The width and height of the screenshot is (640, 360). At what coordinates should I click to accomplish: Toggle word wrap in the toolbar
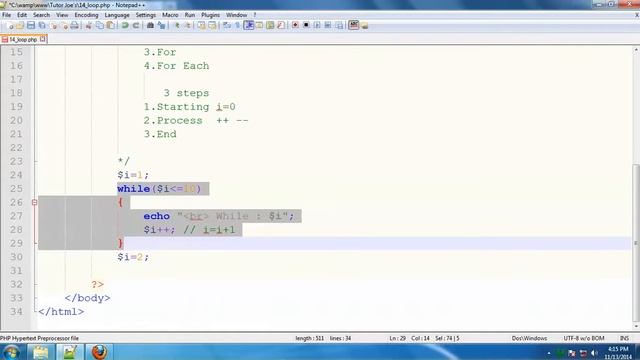227,25
